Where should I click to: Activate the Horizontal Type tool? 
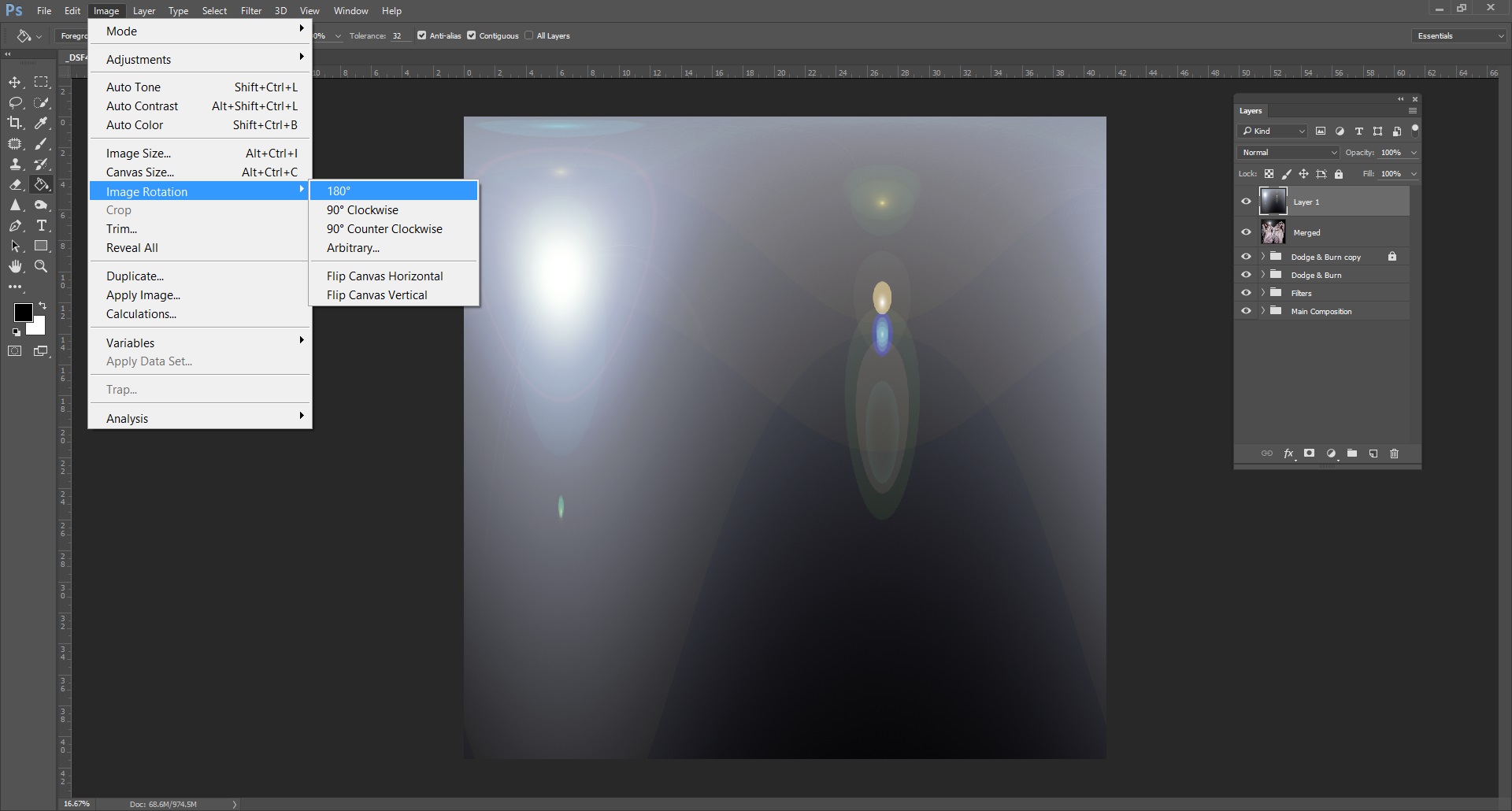tap(41, 225)
